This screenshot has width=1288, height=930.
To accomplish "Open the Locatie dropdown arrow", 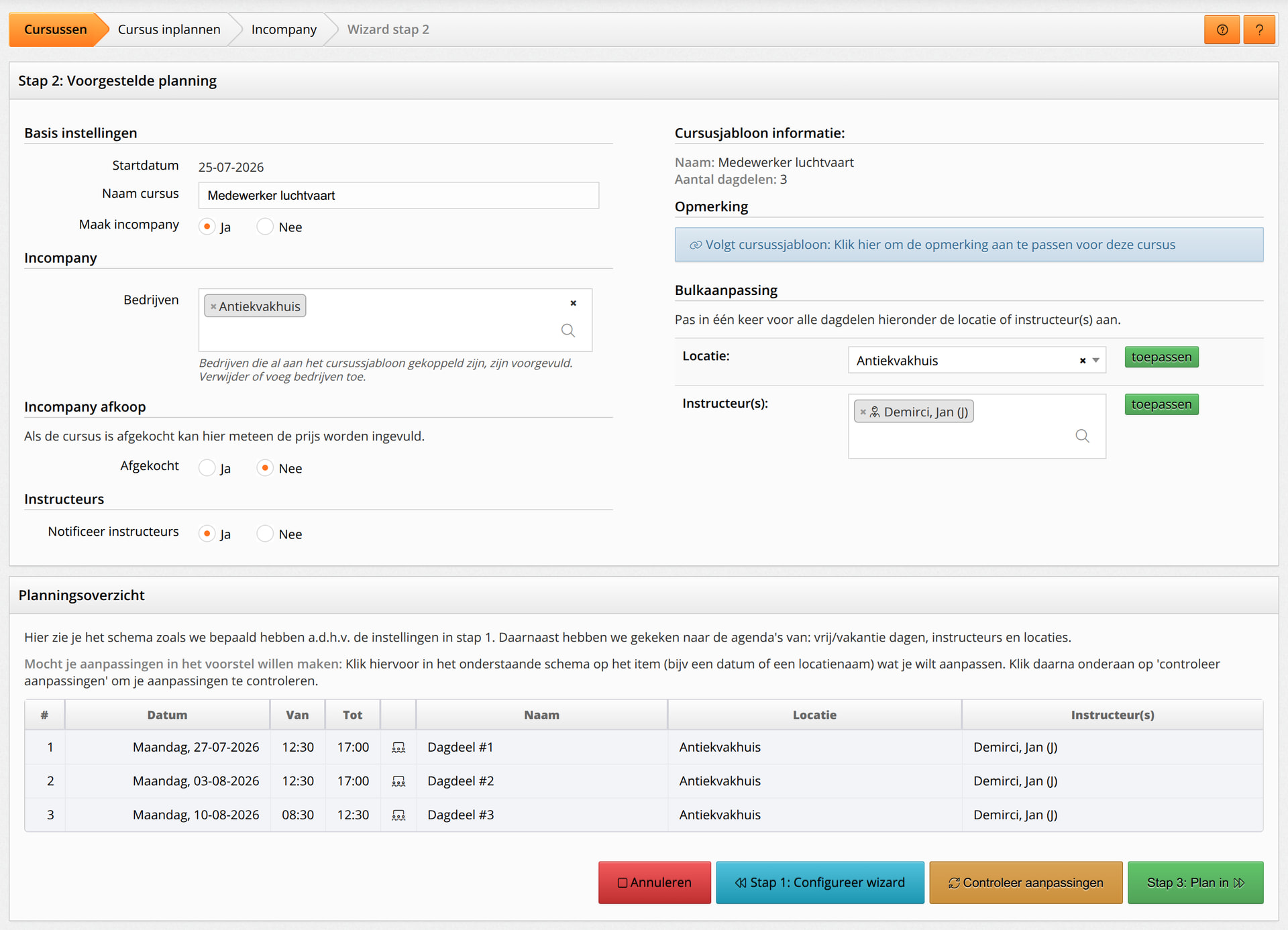I will pyautogui.click(x=1096, y=361).
